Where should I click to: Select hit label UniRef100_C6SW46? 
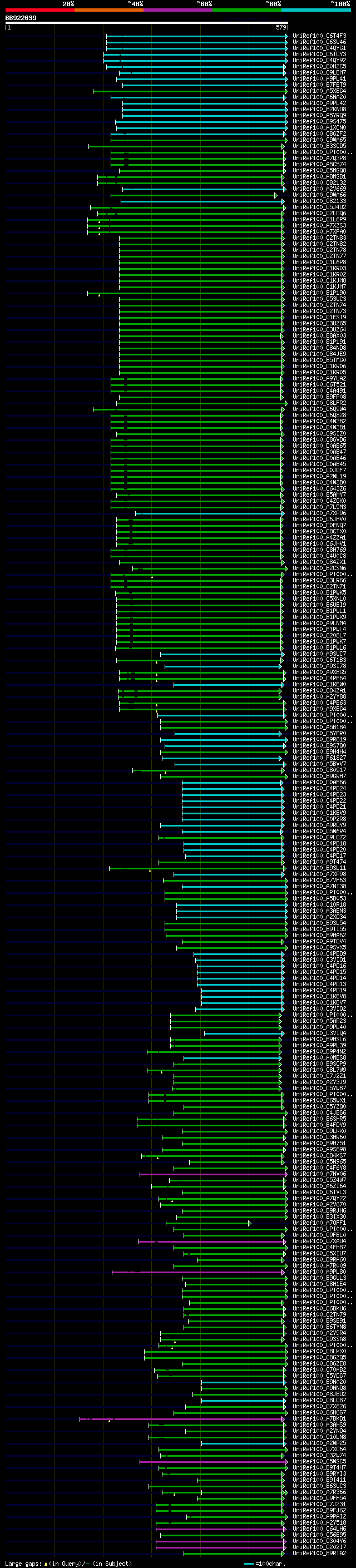tap(319, 43)
